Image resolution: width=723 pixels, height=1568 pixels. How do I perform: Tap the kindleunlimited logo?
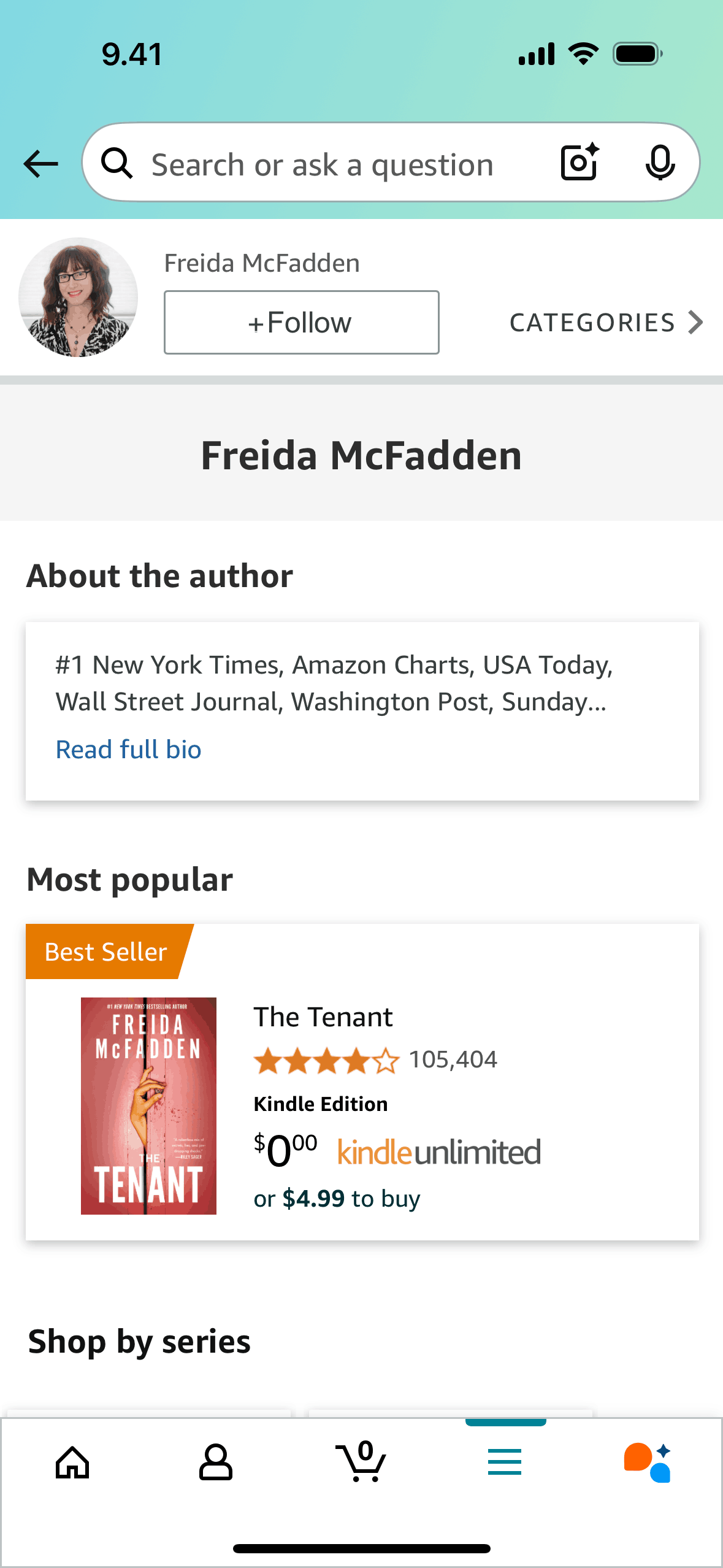pos(439,1152)
